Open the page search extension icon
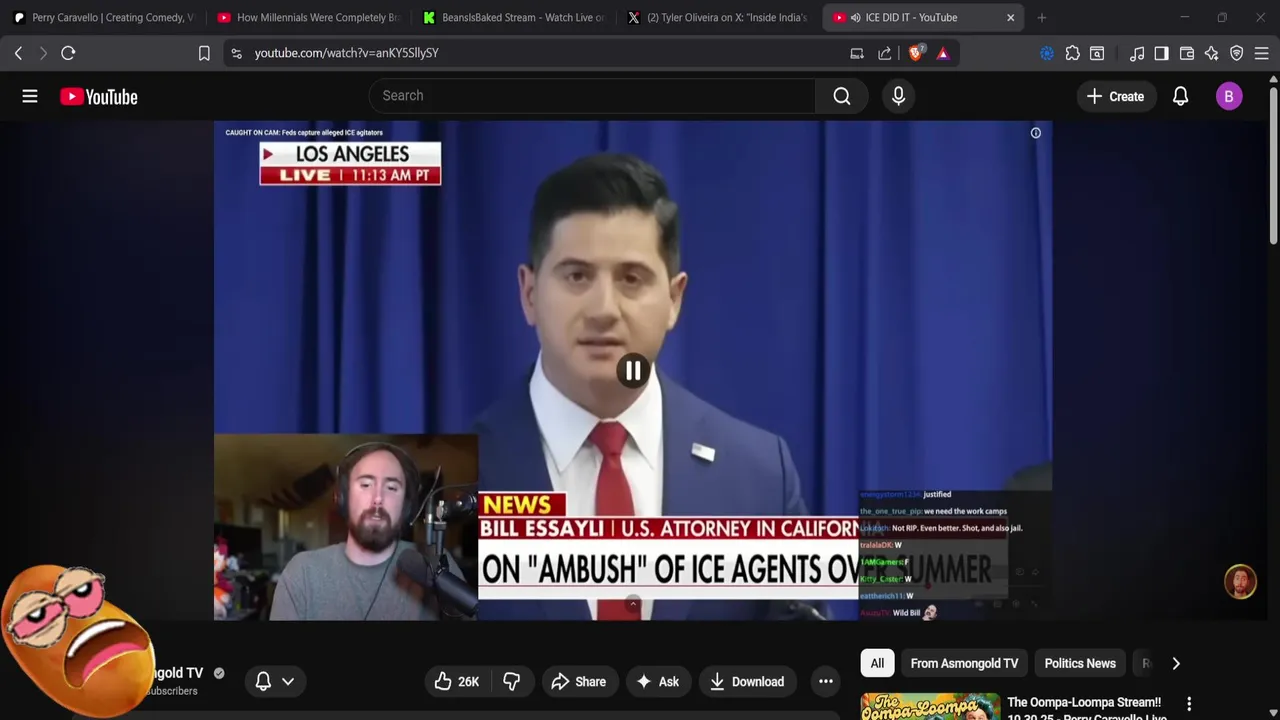Viewport: 1280px width, 720px height. click(x=1097, y=53)
